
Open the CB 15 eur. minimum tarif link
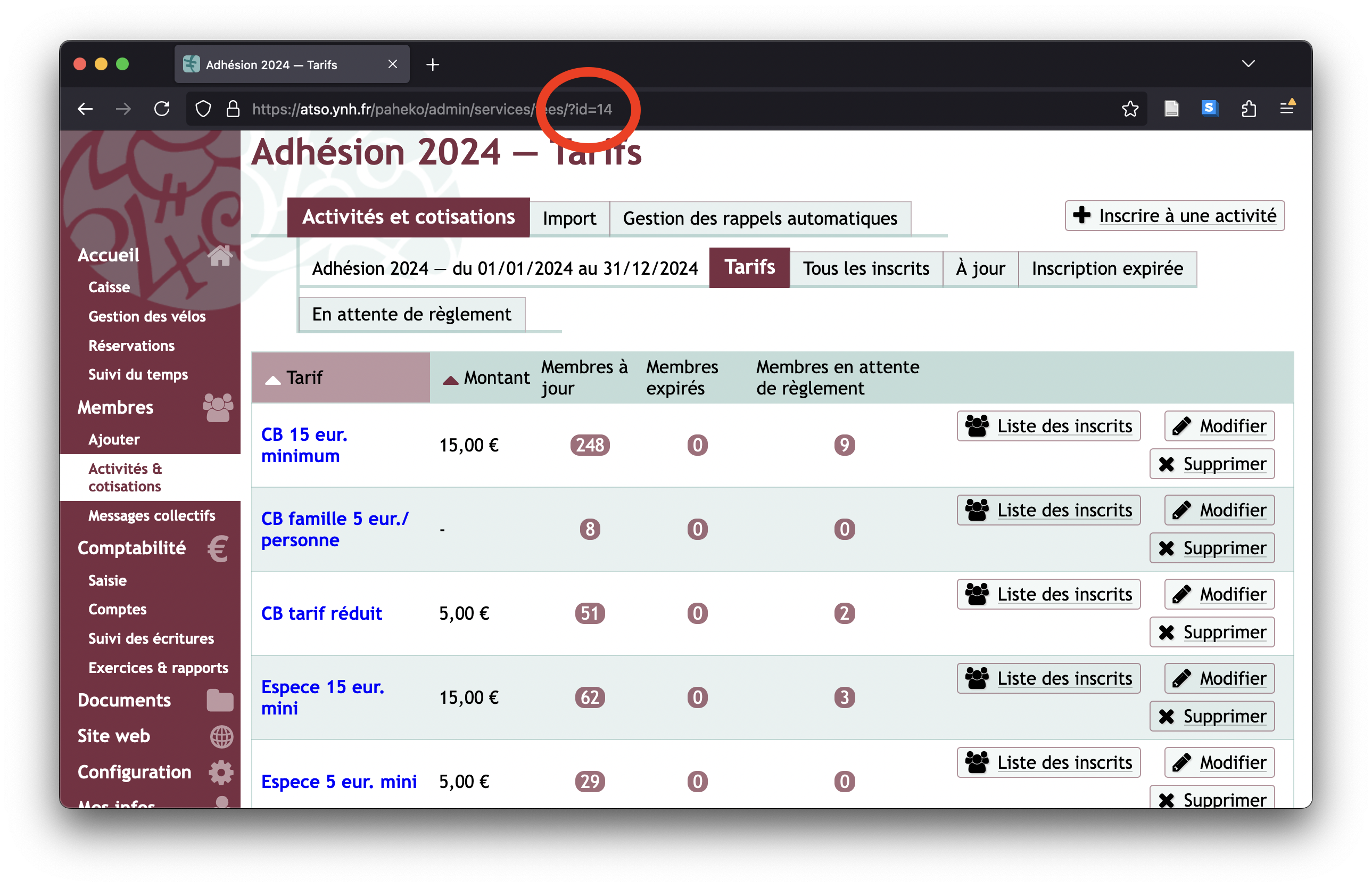[304, 445]
